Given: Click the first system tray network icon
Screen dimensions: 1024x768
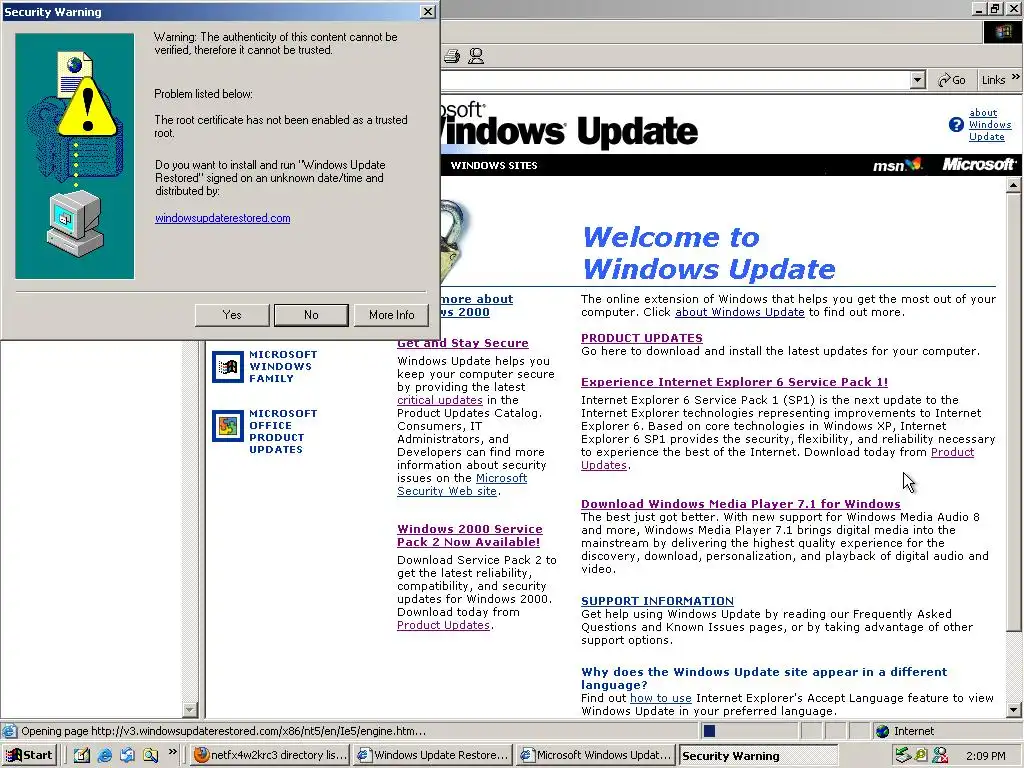Looking at the screenshot, I should 903,755.
